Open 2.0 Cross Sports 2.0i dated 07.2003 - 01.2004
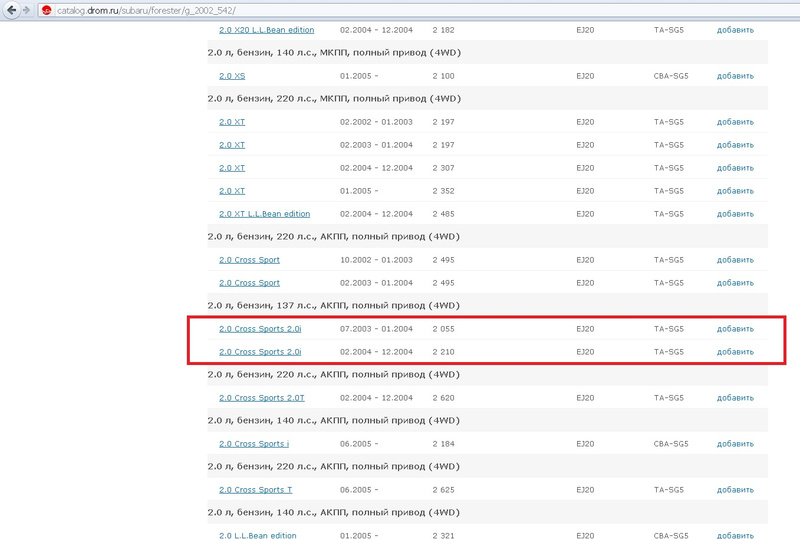800x539 pixels. click(260, 329)
